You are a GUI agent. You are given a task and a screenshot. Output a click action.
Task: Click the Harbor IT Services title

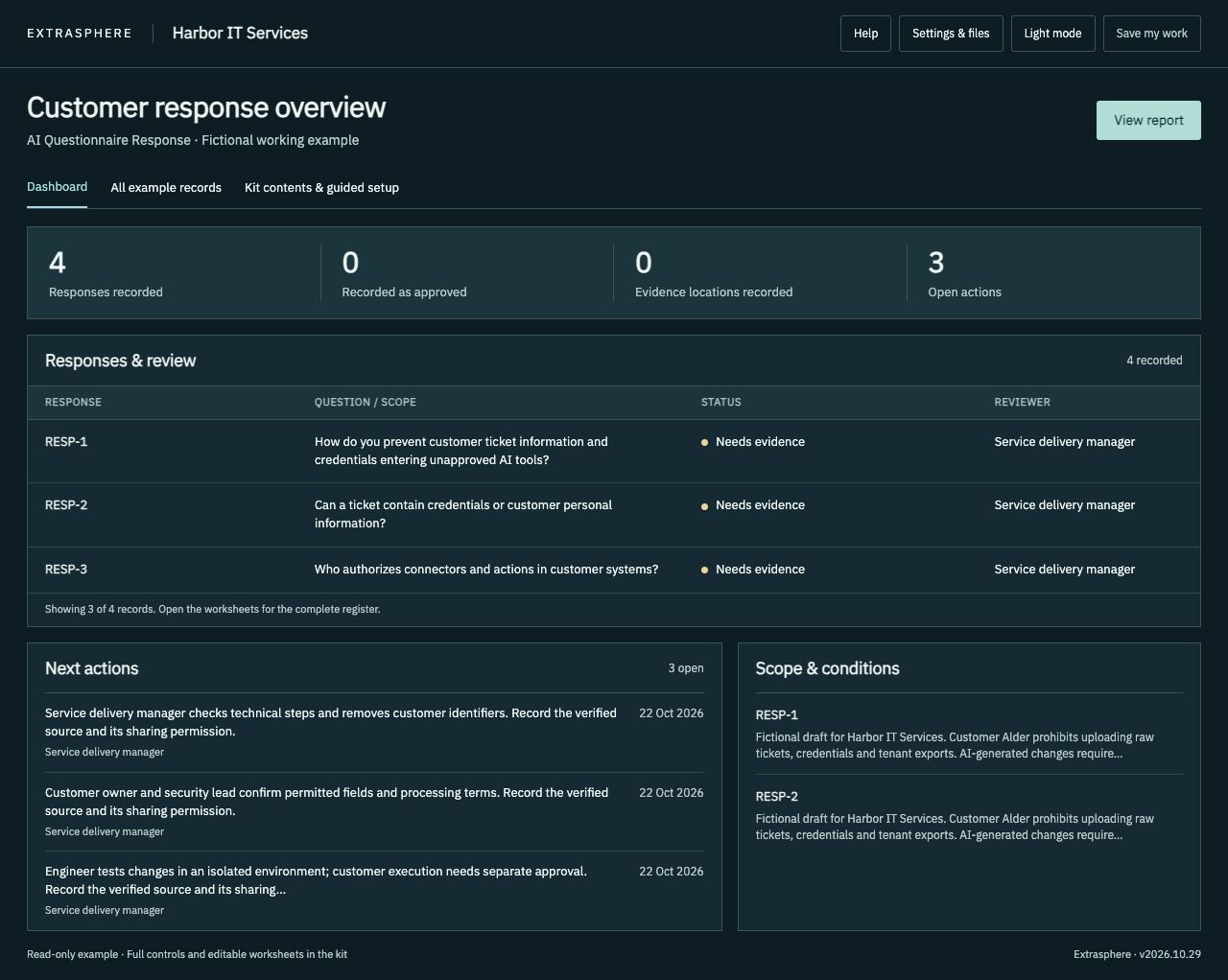[x=240, y=34]
